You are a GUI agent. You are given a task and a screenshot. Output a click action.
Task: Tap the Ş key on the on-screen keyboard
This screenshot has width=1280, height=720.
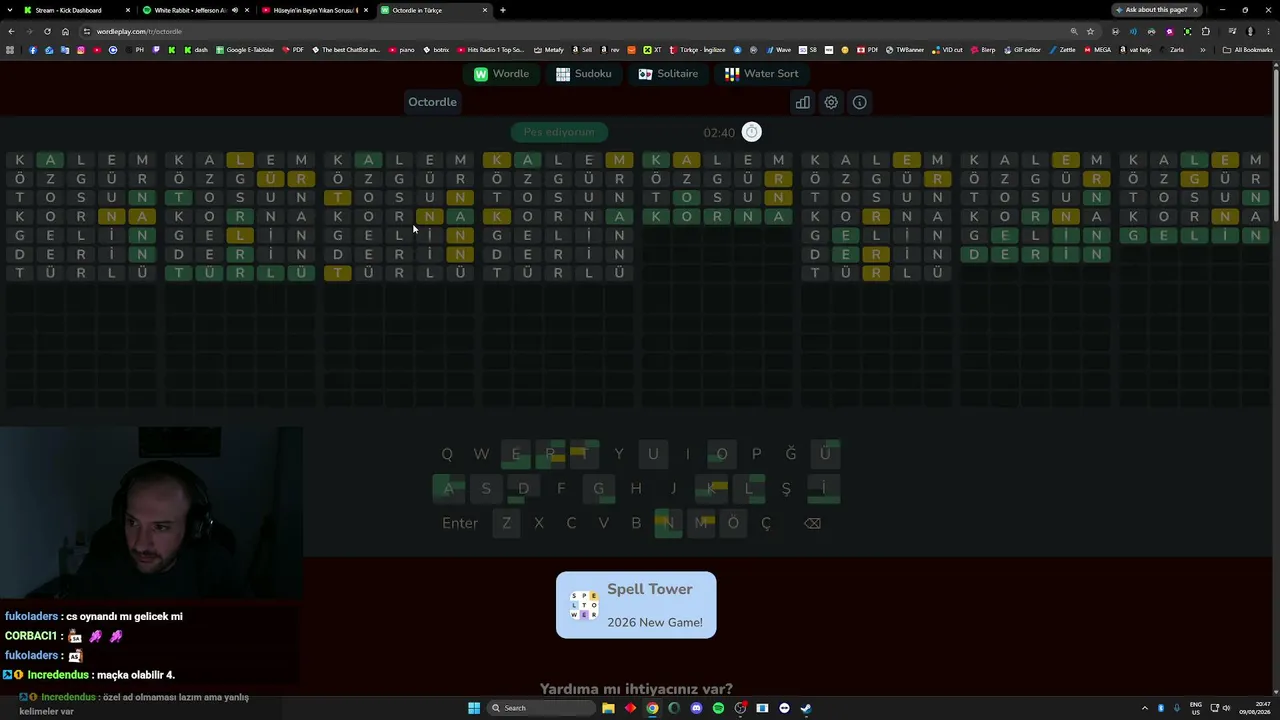tap(786, 489)
